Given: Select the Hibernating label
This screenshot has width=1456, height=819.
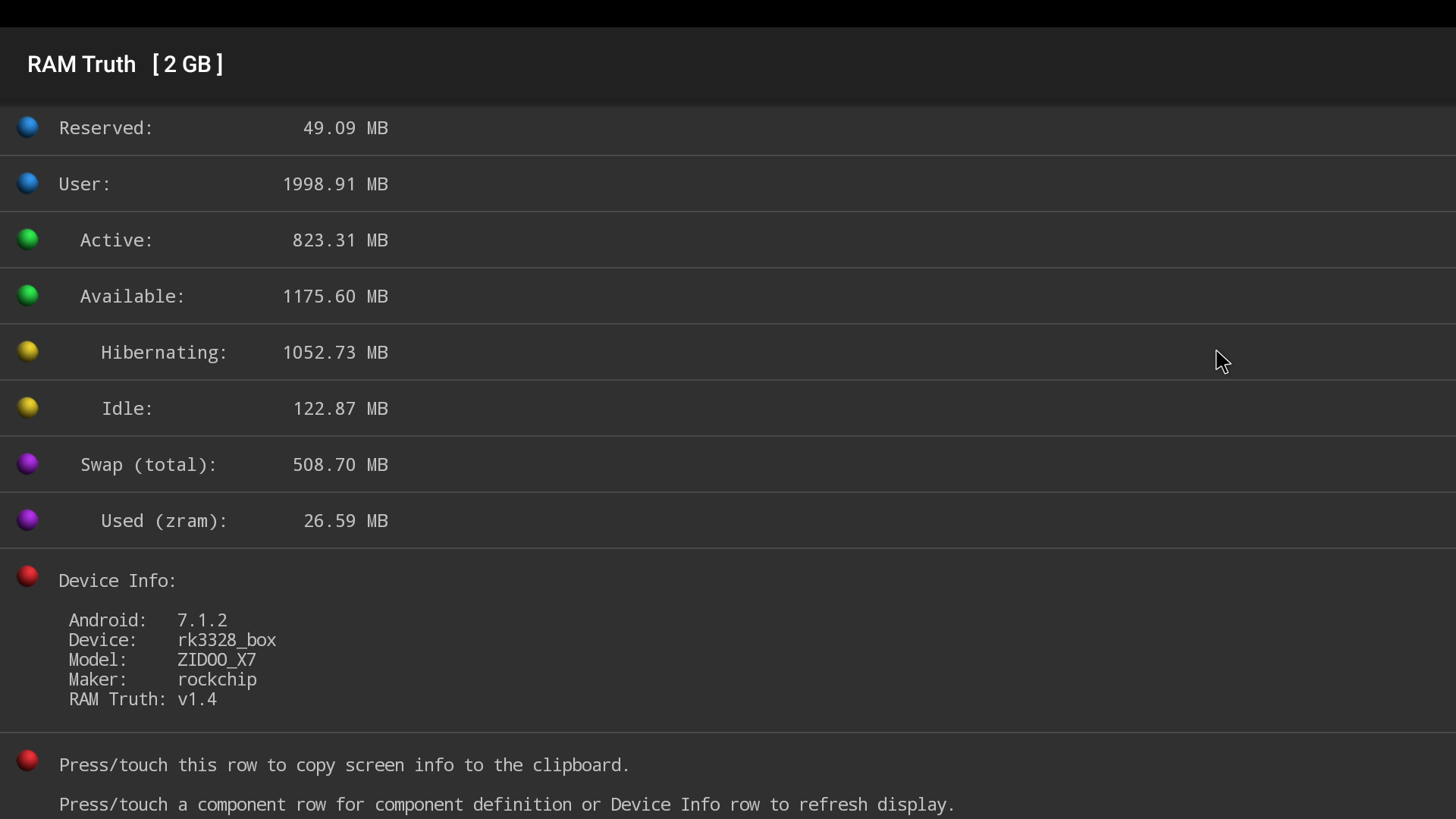Looking at the screenshot, I should point(165,353).
